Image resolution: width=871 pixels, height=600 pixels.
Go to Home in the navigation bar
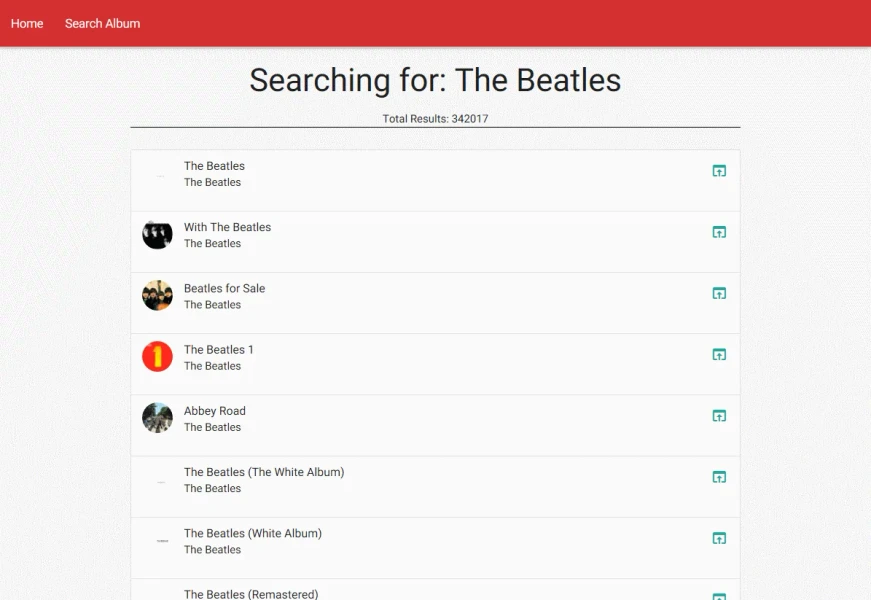coord(26,23)
